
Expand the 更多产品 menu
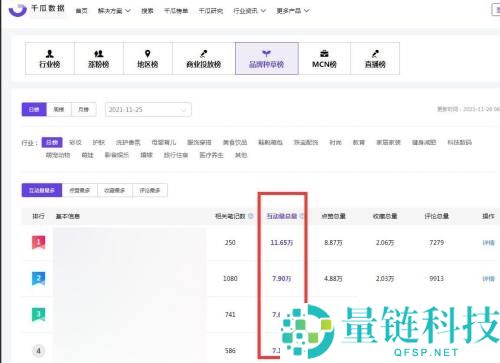click(293, 11)
